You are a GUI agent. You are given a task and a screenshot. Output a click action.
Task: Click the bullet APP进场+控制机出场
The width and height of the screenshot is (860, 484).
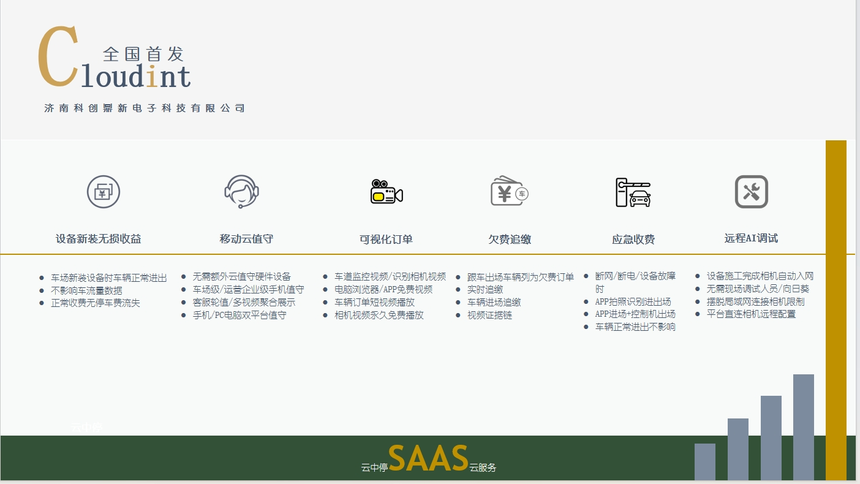coord(635,314)
